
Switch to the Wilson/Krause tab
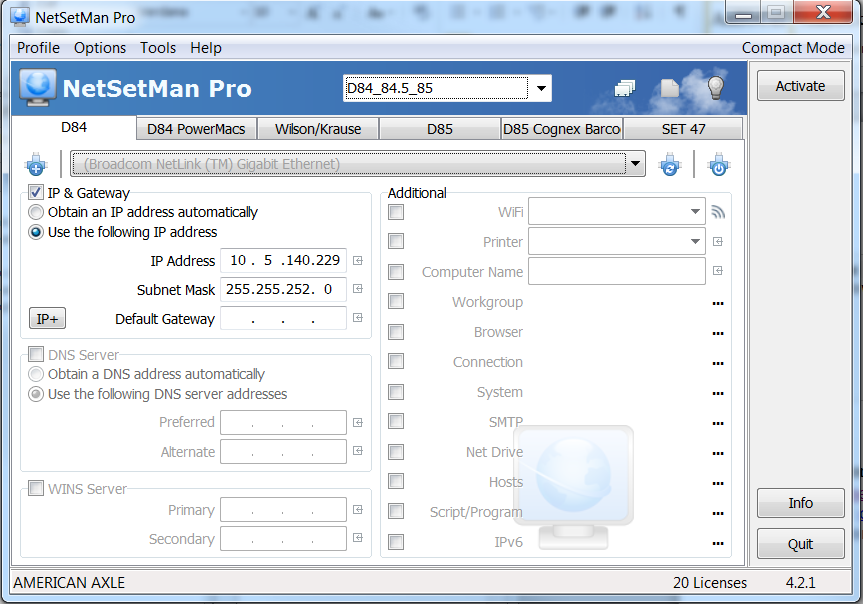coord(318,129)
